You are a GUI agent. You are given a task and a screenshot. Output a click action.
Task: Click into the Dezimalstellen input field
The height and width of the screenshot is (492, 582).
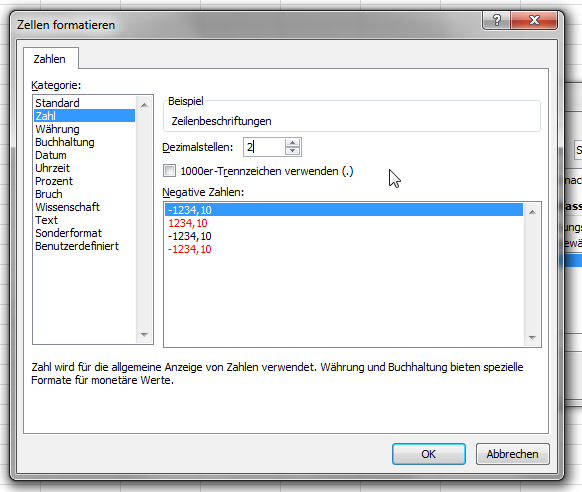[264, 147]
